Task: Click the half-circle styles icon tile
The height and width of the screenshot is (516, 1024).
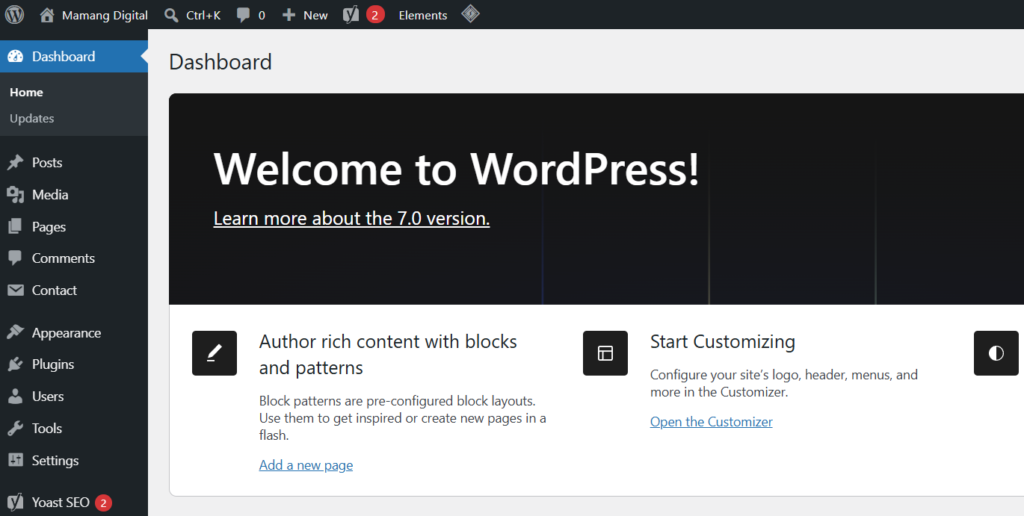Action: click(996, 353)
